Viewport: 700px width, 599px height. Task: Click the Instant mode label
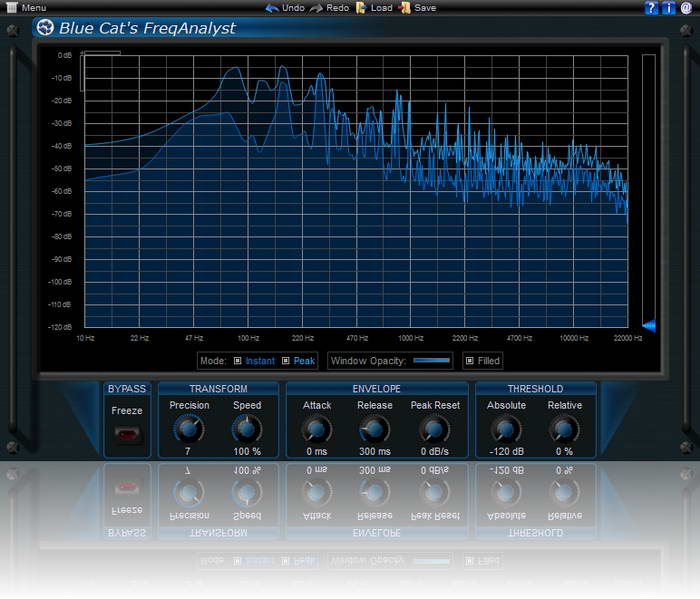coord(260,361)
